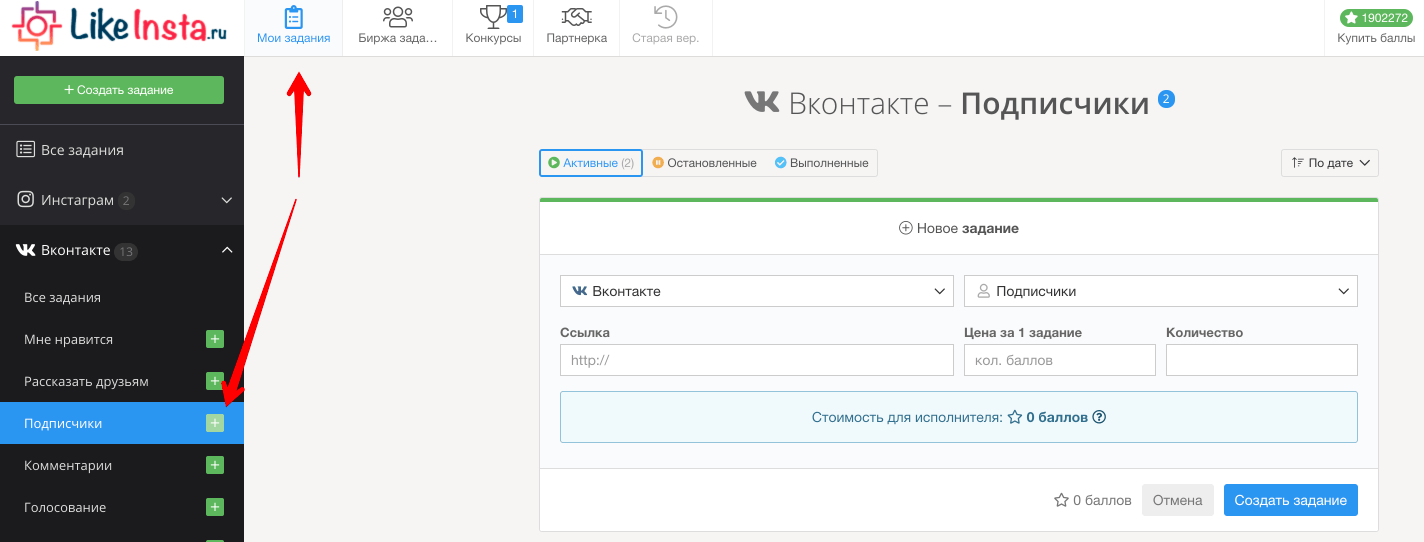
Task: Add new Комментарии task via plus
Action: [214, 465]
